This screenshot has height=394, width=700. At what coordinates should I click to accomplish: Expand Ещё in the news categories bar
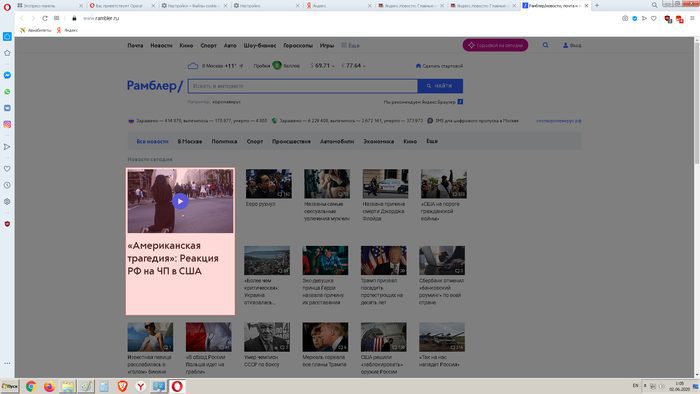(x=432, y=141)
